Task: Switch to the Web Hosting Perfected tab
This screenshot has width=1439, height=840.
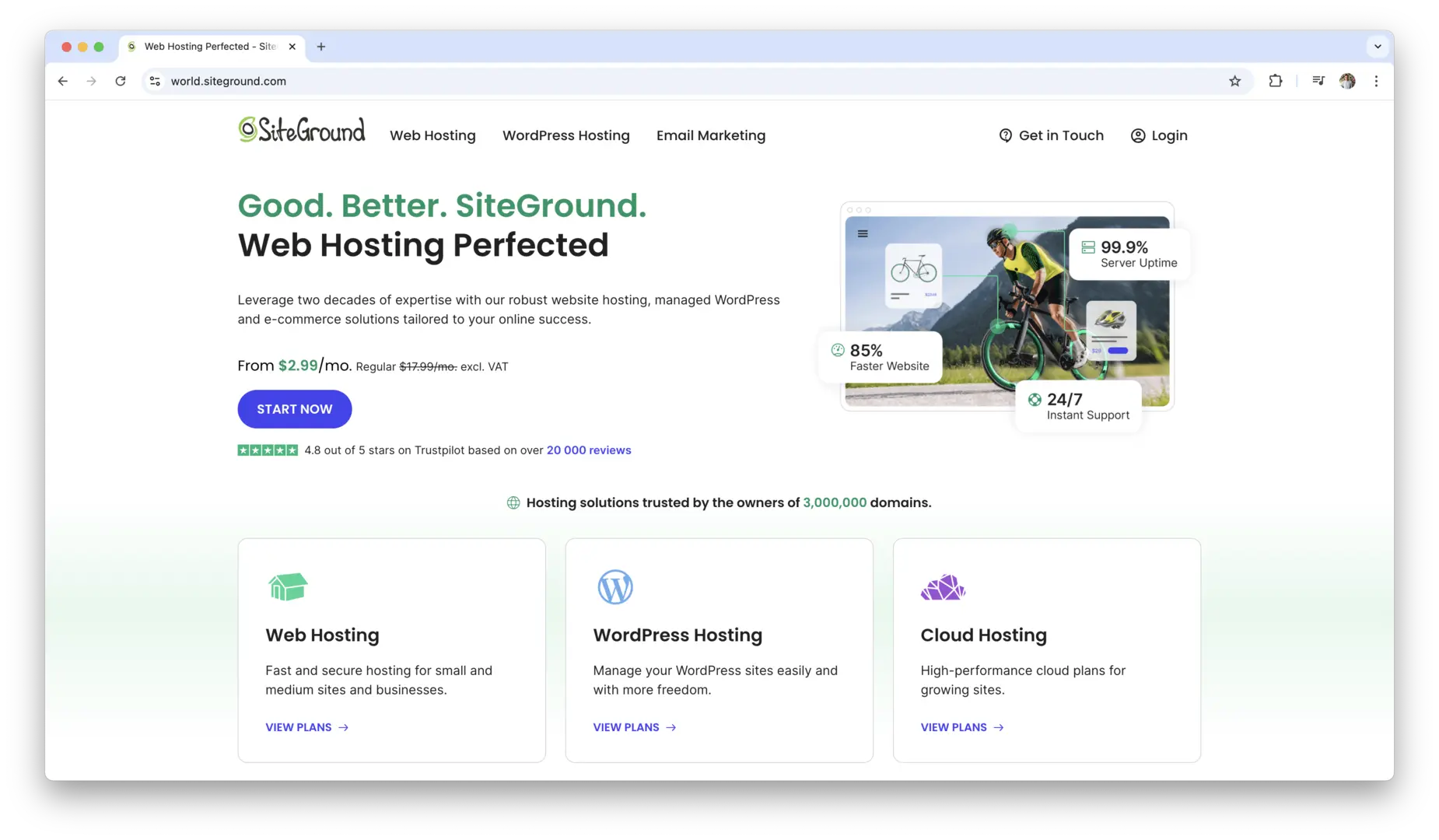Action: 206,46
